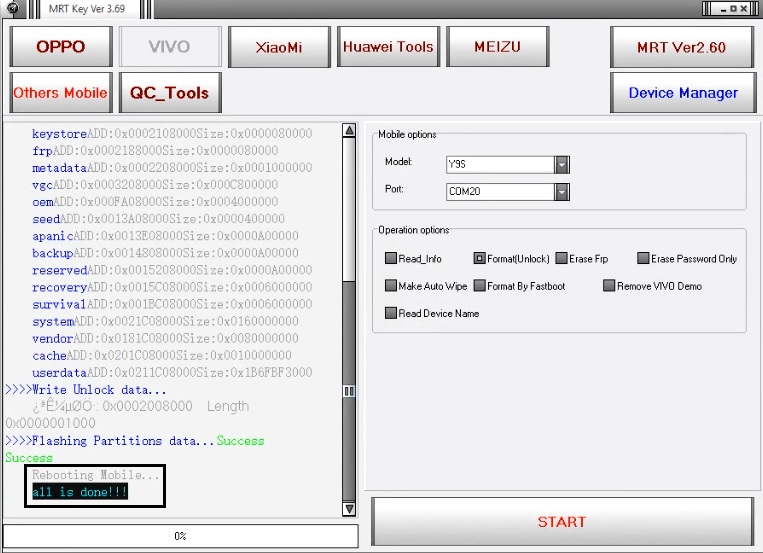Click the log scrollbar thumb
Viewport: 763px width, 553px height.
349,391
